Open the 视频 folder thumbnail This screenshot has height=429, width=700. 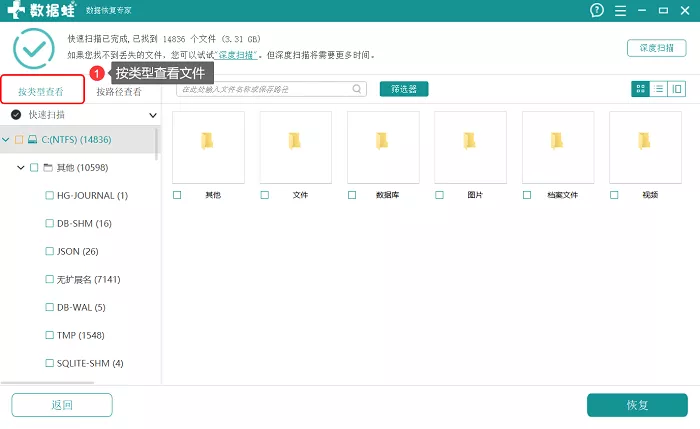[646, 147]
